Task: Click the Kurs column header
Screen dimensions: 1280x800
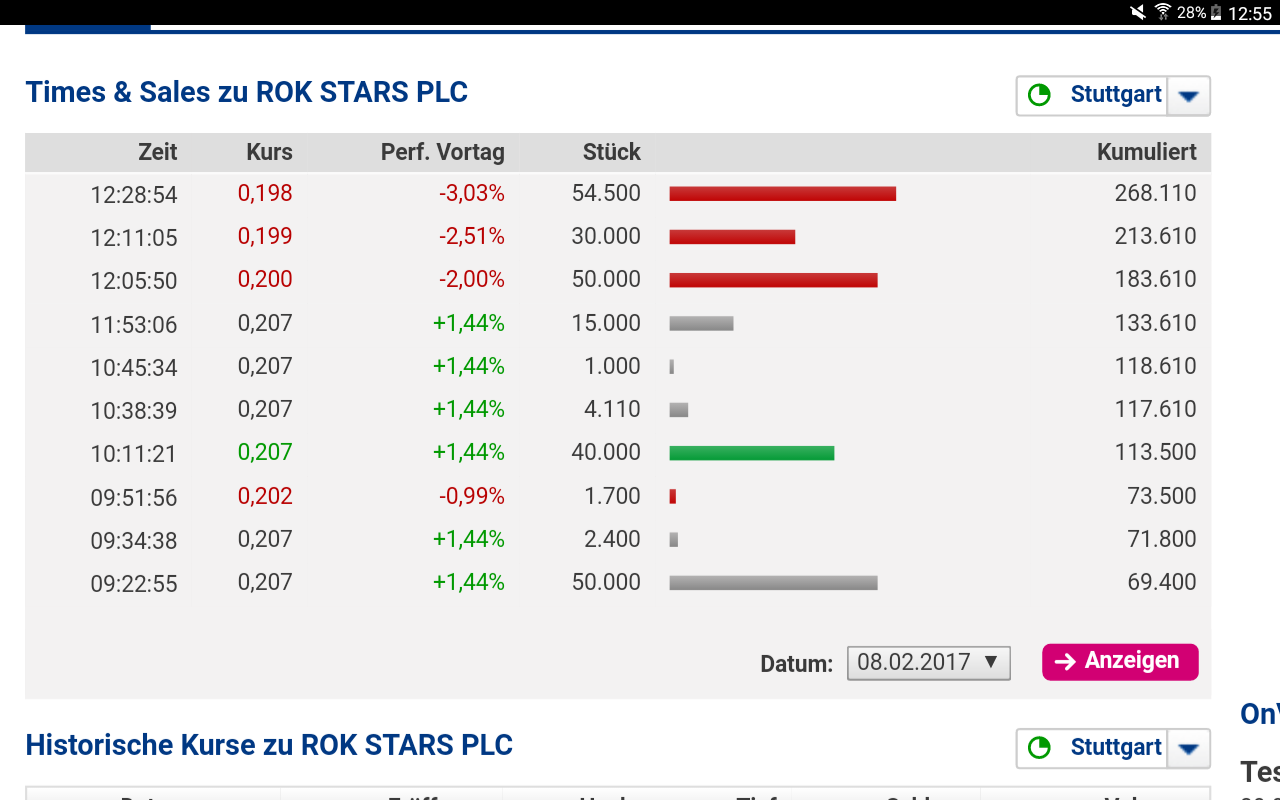Action: tap(269, 152)
